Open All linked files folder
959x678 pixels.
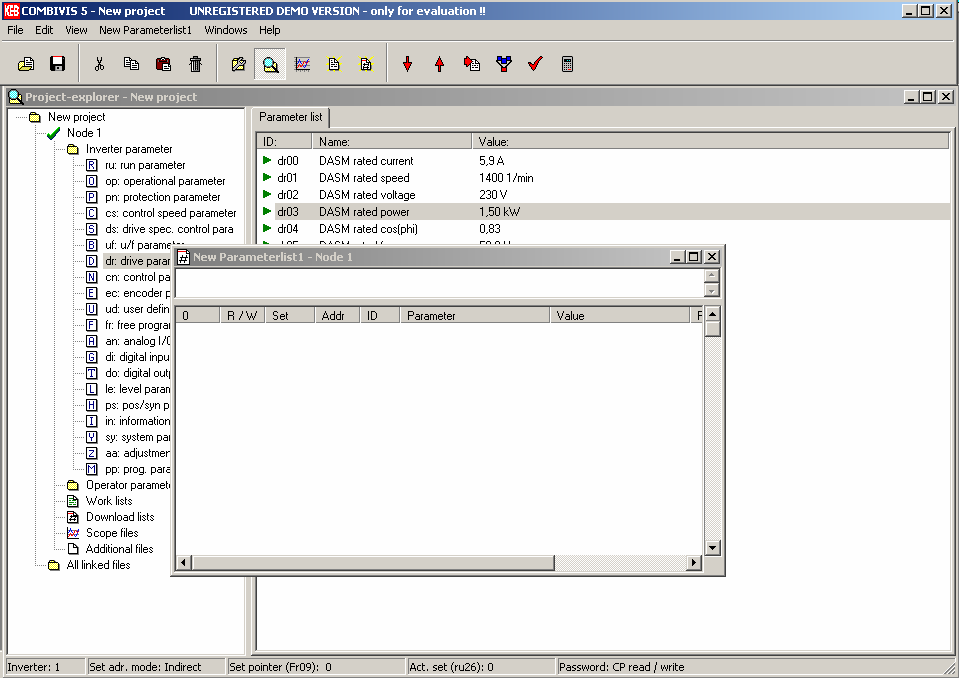(98, 565)
